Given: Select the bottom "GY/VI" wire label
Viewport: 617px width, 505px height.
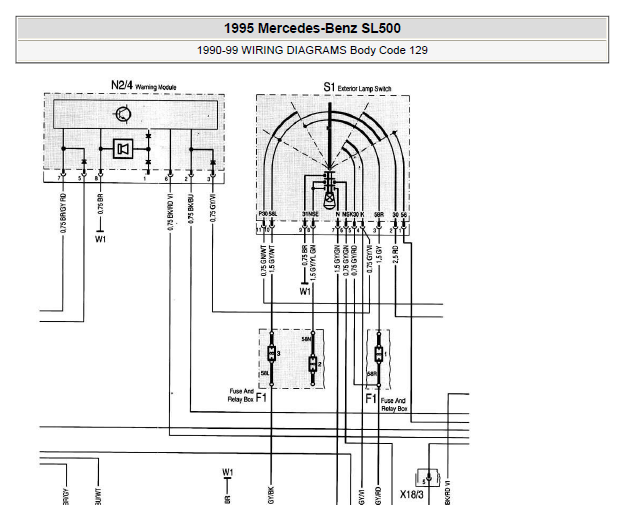Looking at the screenshot, I should pos(362,497).
